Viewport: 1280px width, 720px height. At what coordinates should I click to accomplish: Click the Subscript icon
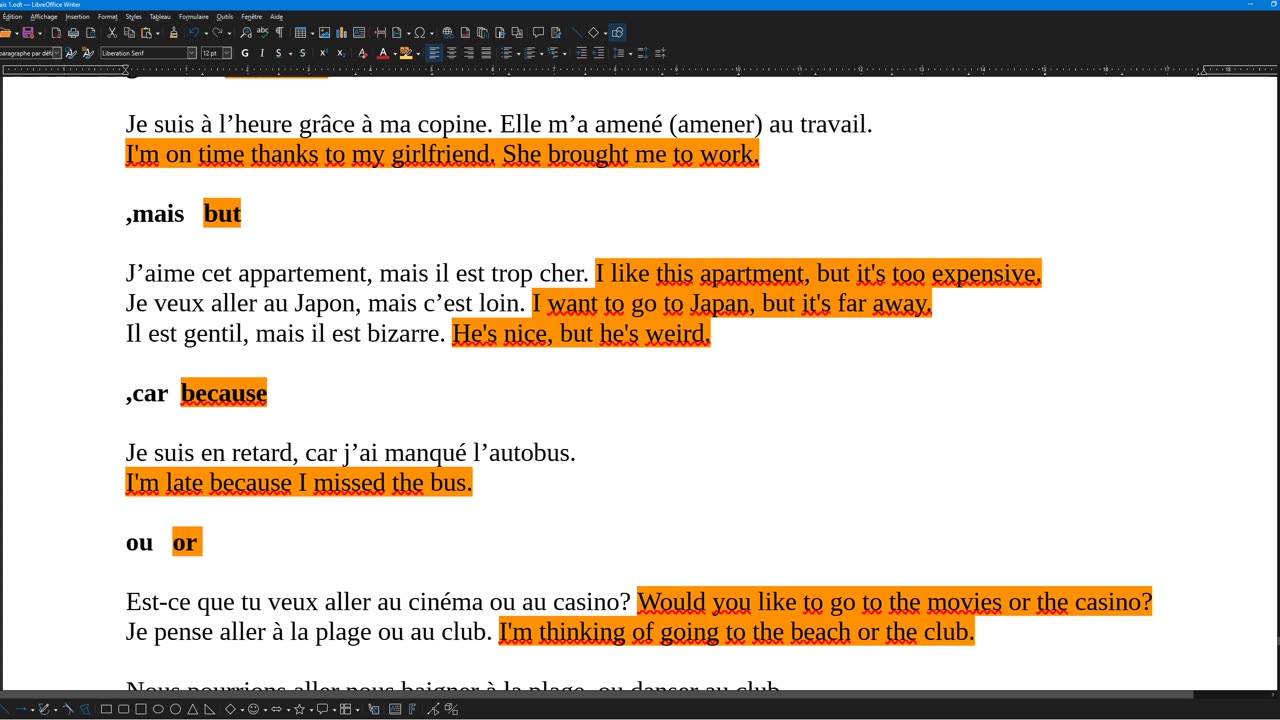[341, 53]
